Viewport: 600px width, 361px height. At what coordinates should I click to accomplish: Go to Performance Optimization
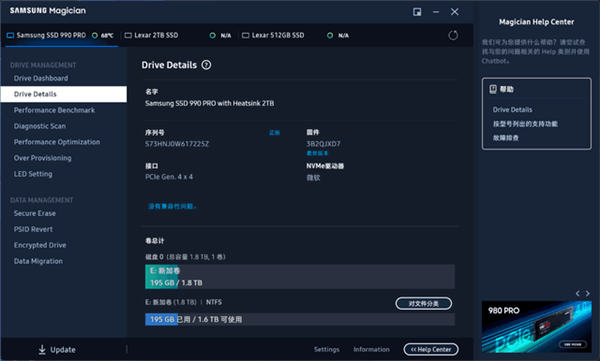(x=57, y=142)
